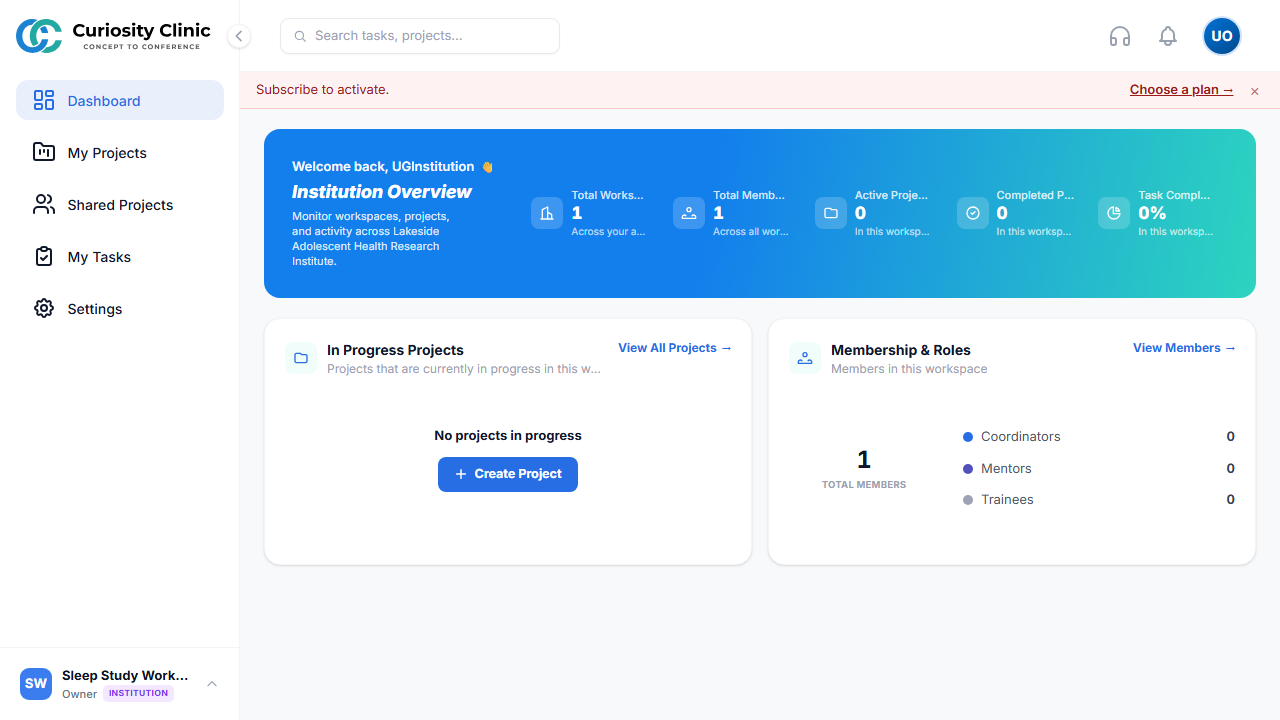Screen dimensions: 1280x720
Task: Click the Curiosity Clinic logo icon
Action: tap(39, 36)
